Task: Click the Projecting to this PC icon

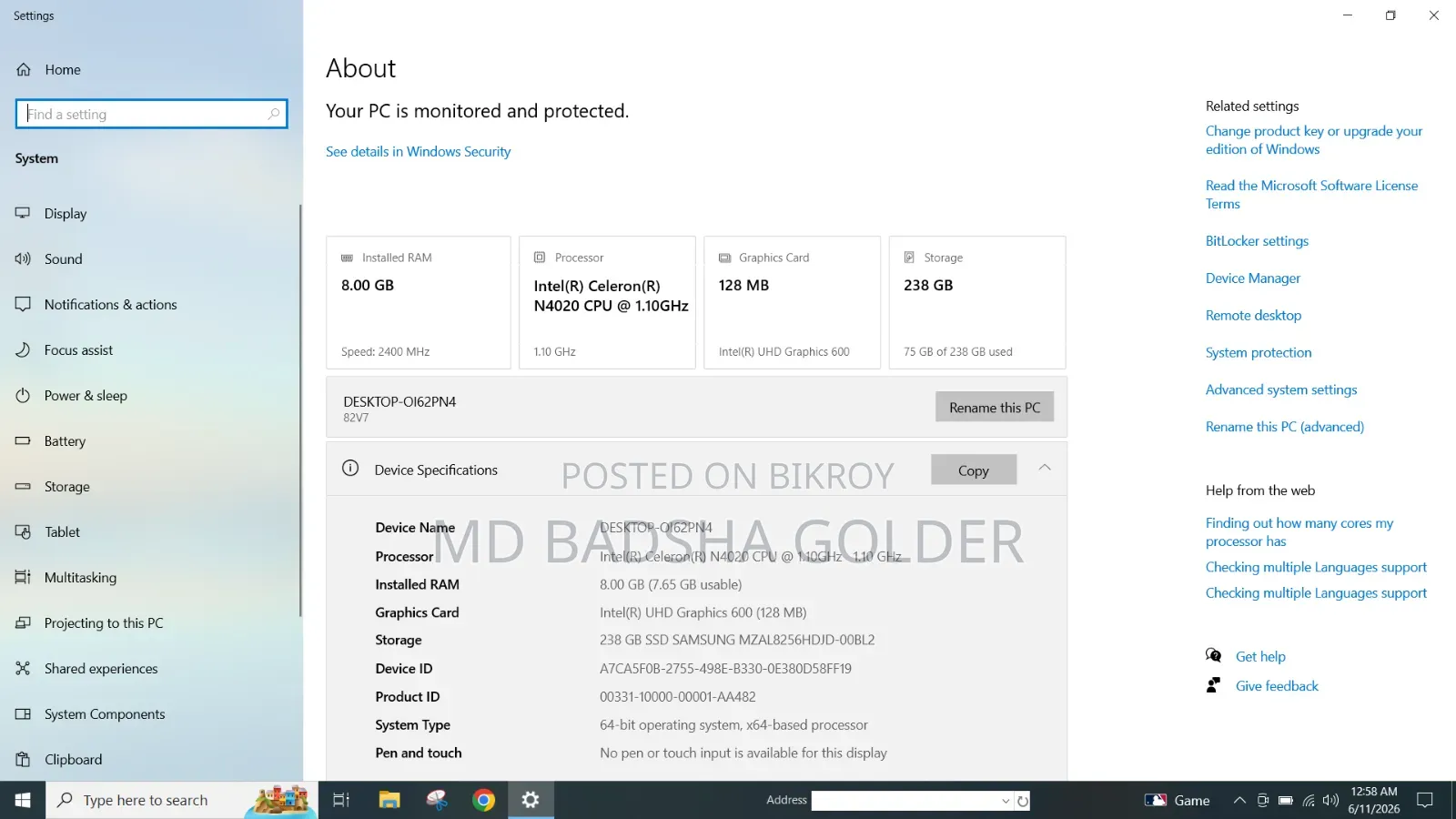Action: point(23,623)
